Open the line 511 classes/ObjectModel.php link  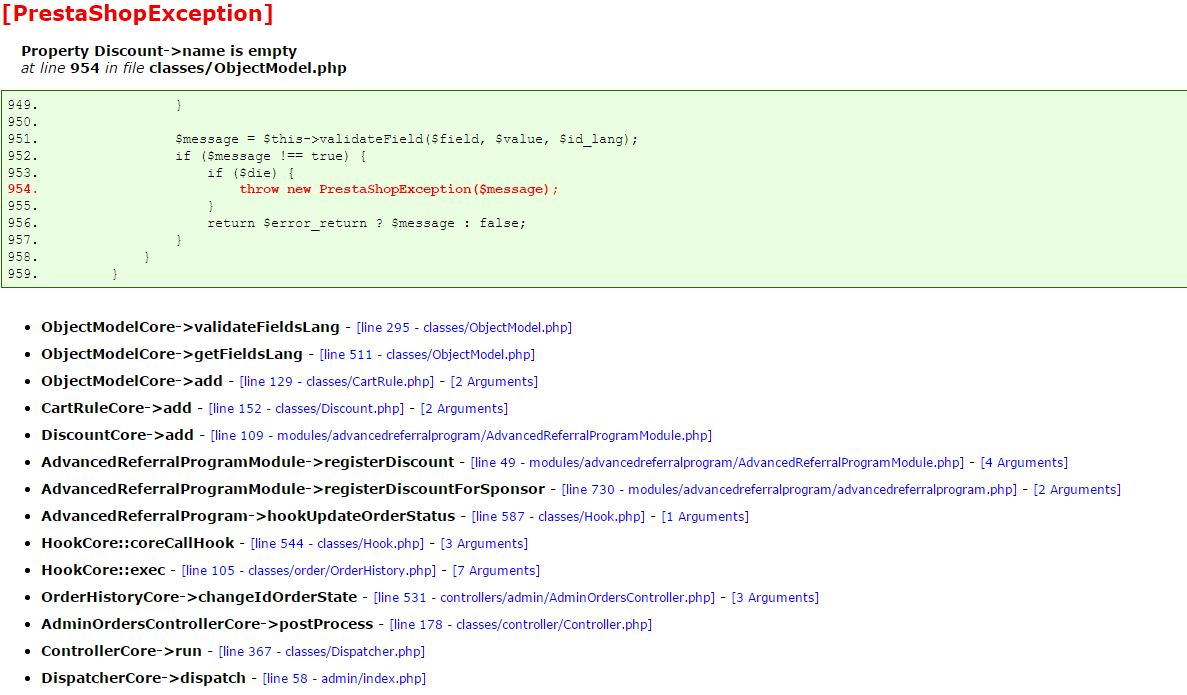[x=427, y=354]
